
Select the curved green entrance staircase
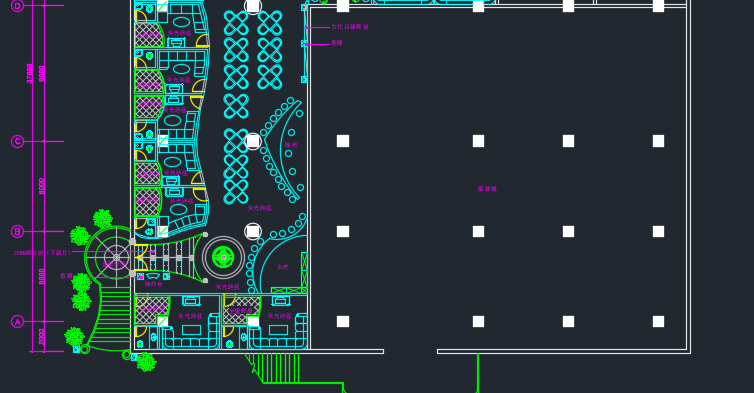point(111,318)
